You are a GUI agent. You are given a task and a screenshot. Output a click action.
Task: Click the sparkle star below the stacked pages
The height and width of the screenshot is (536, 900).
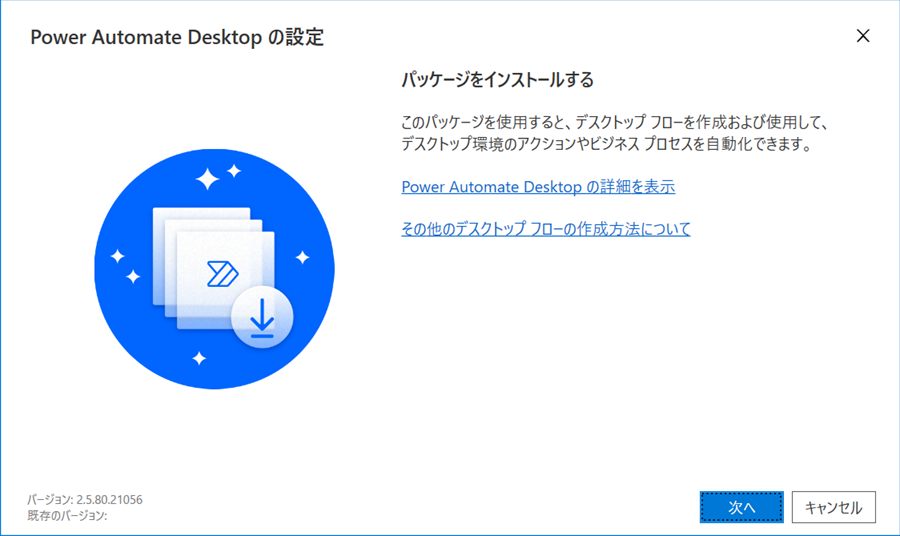[199, 359]
